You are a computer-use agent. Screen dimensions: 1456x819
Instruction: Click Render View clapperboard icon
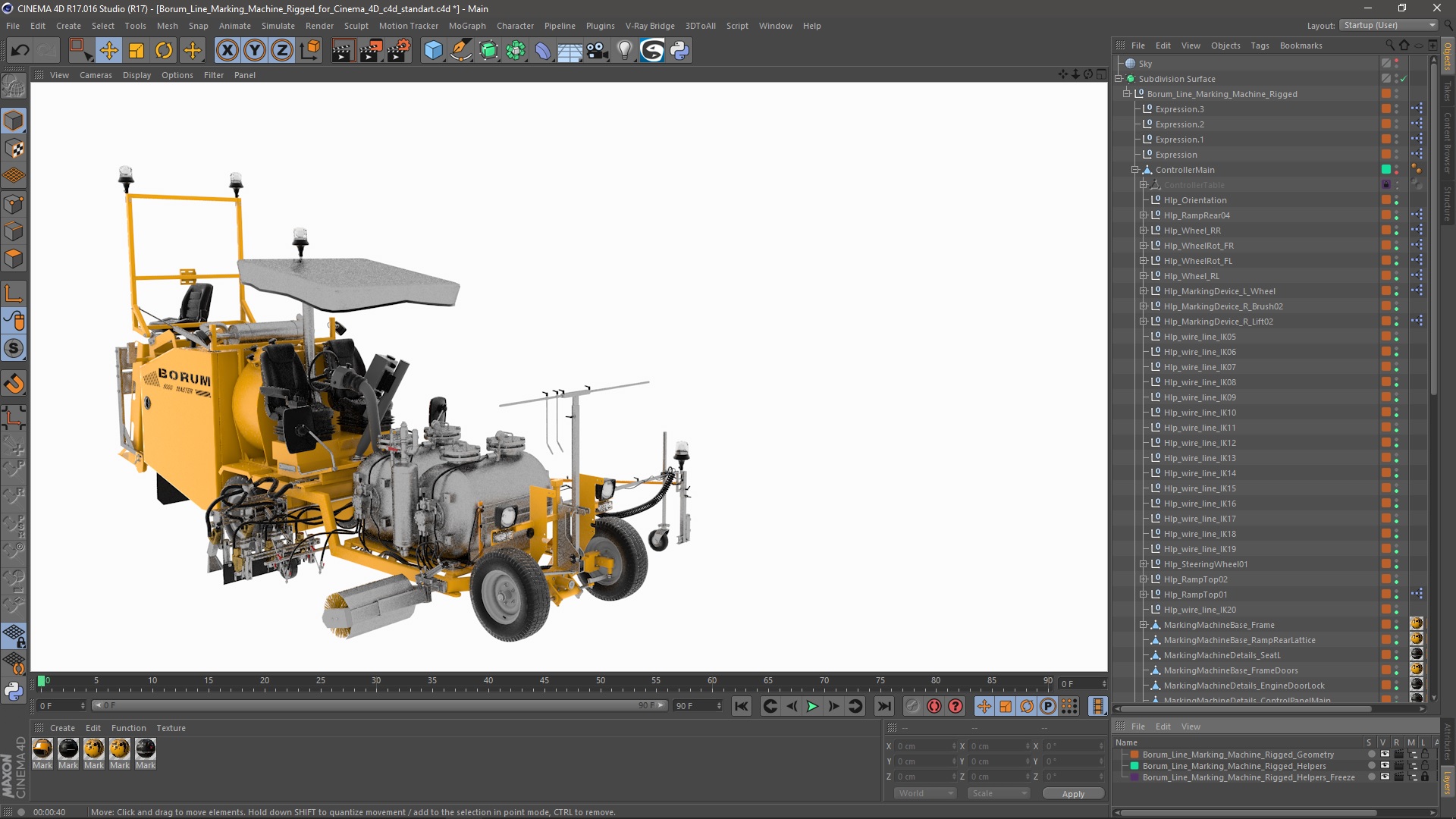(x=343, y=51)
